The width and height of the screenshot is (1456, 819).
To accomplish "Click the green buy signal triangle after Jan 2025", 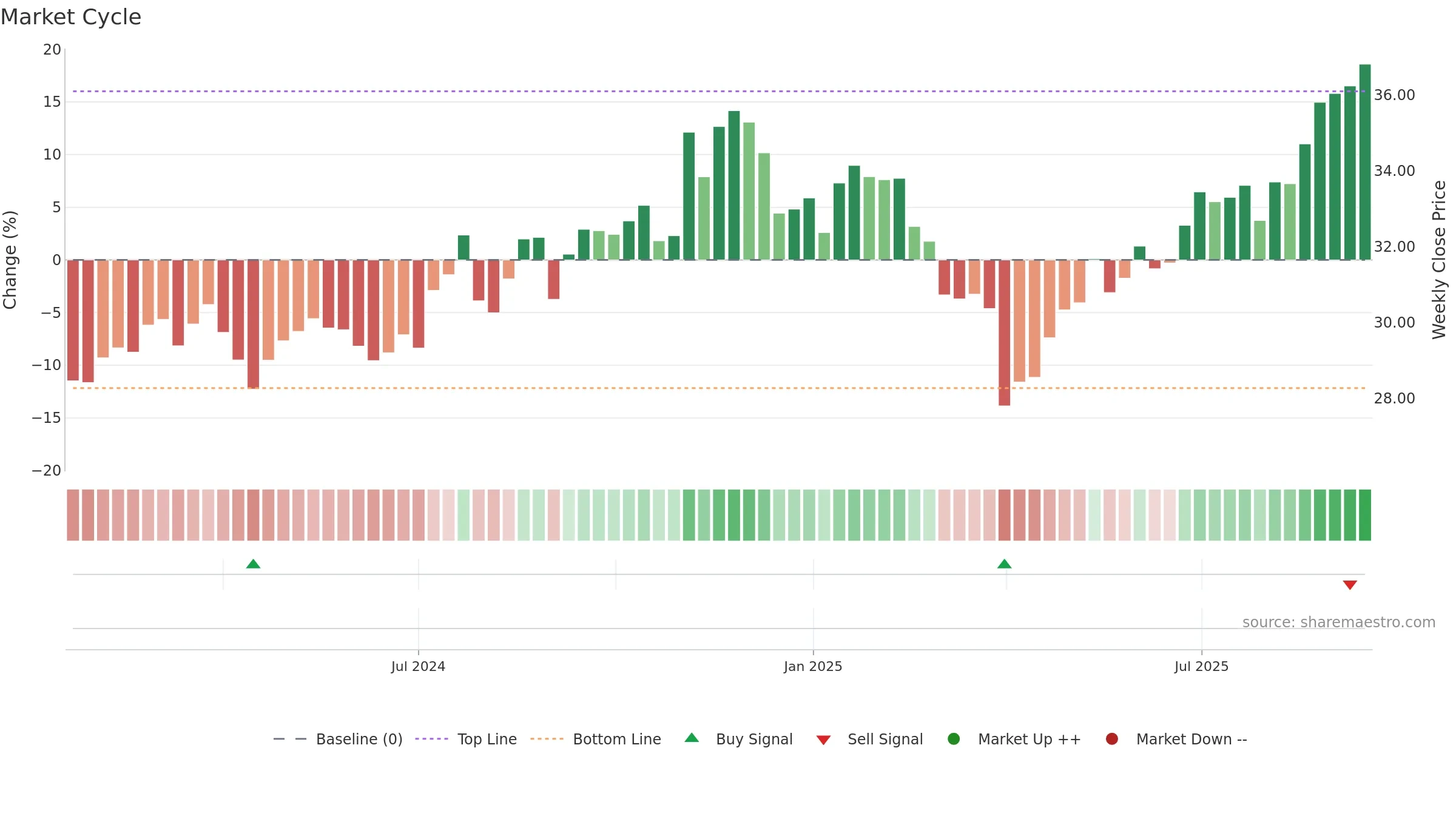I will pos(1004,564).
